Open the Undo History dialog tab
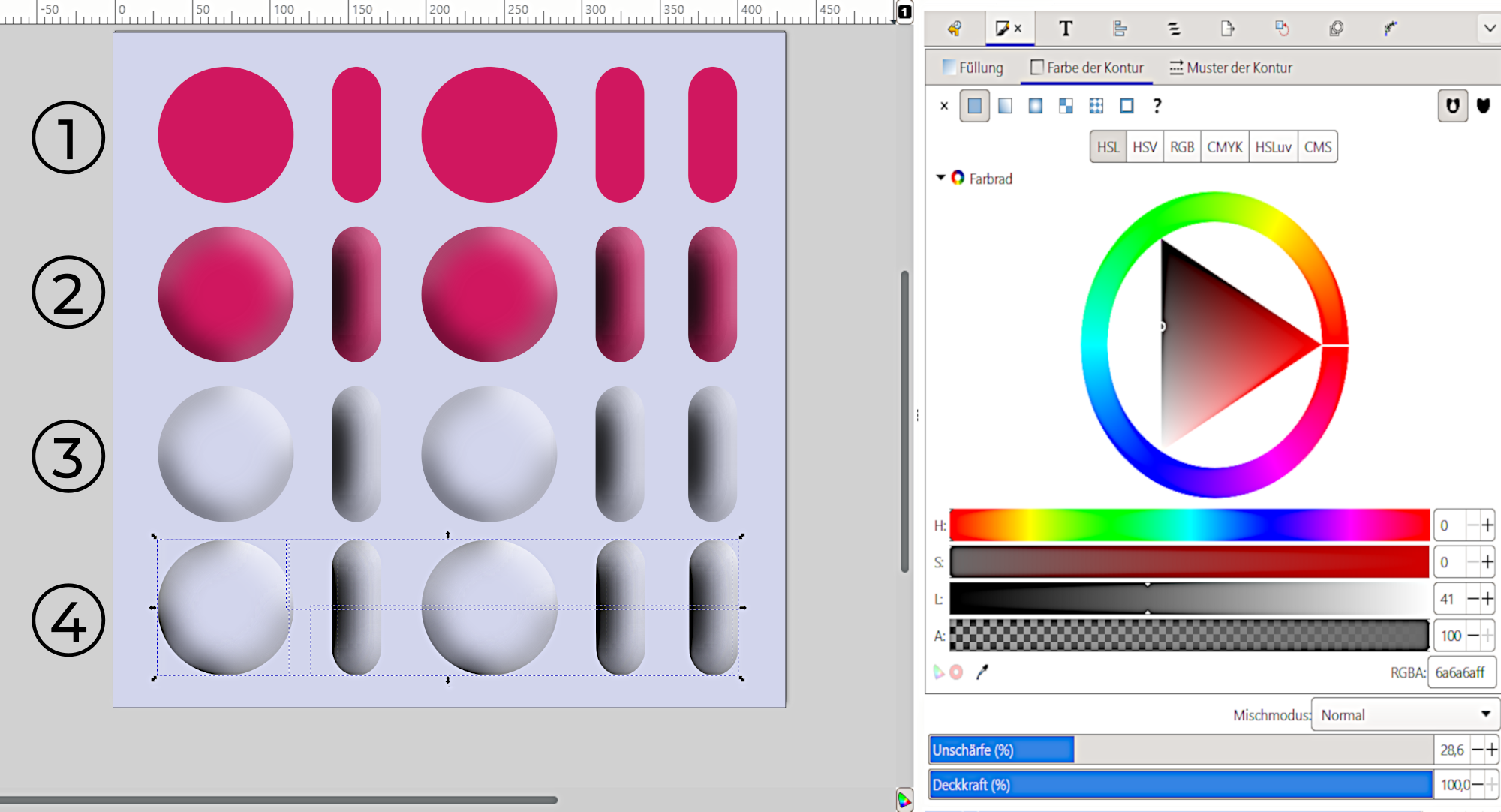This screenshot has height=812, width=1501. pos(955,29)
